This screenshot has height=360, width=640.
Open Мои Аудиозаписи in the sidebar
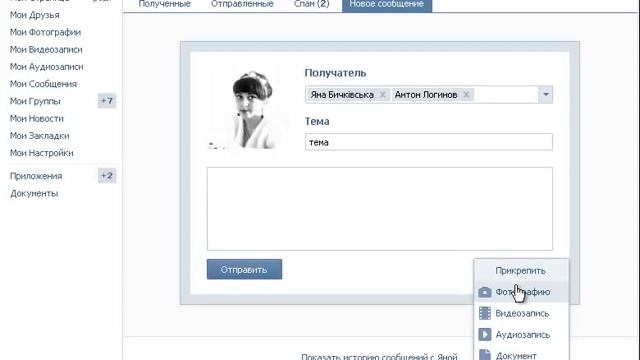coord(47,67)
